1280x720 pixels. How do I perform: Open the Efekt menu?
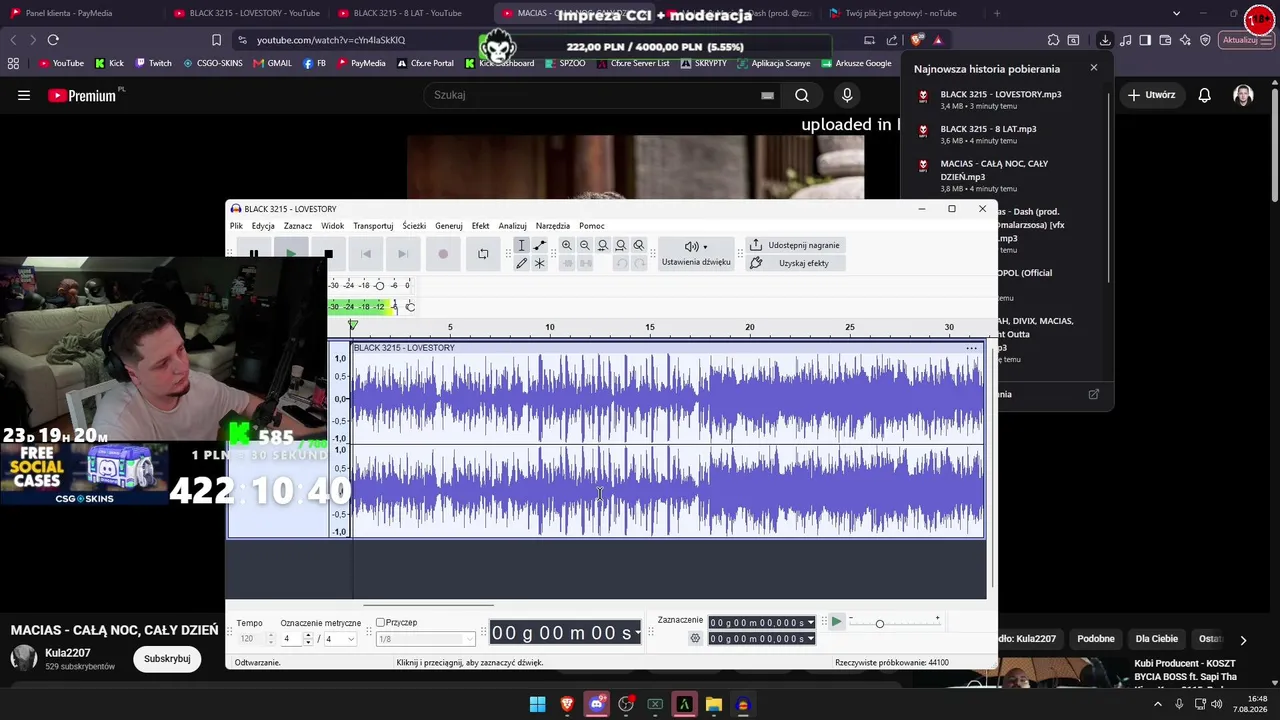pos(481,226)
